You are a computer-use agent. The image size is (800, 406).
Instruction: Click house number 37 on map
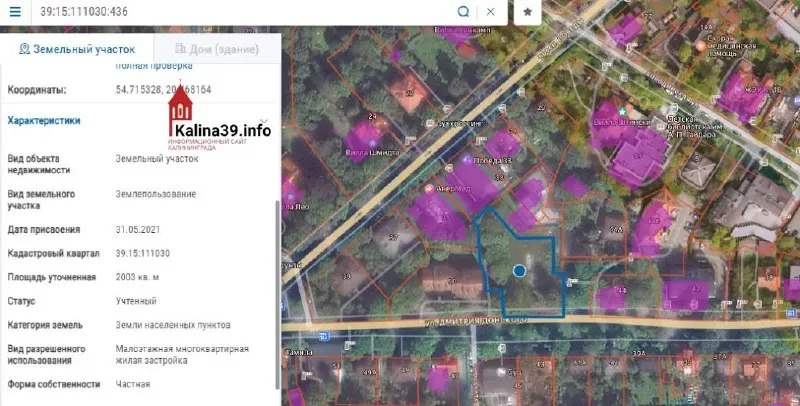[393, 237]
